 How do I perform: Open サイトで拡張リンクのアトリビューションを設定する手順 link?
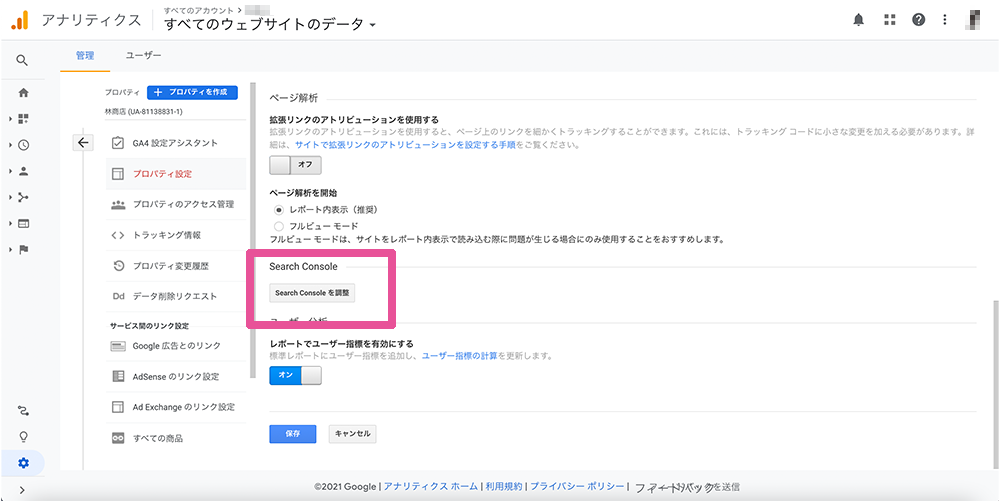(406, 145)
